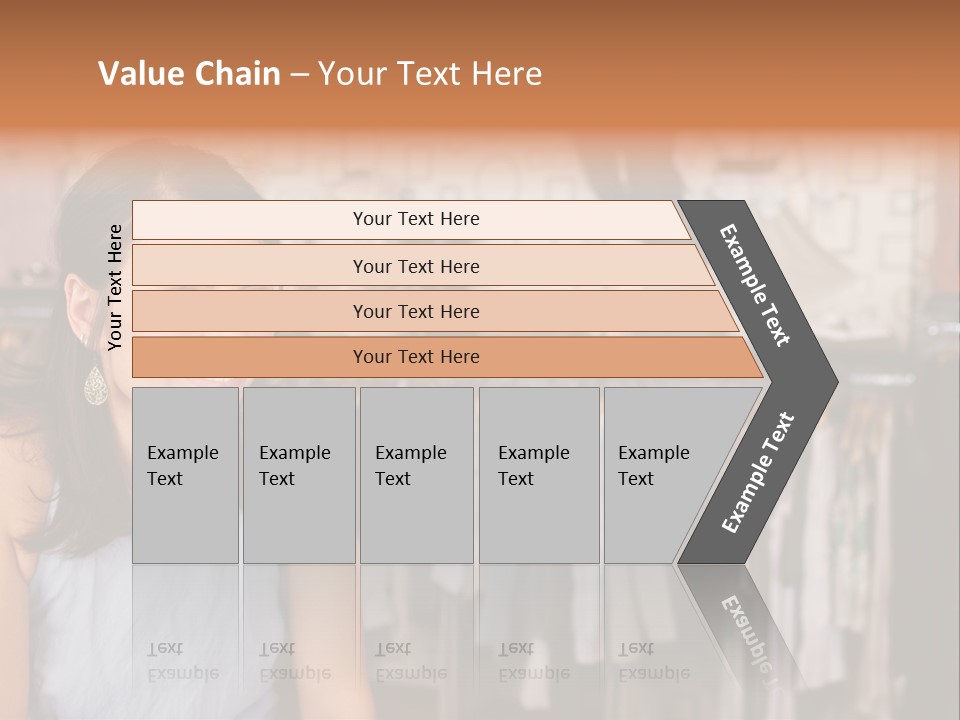Click the earring in the background photo
The image size is (960, 720).
coord(95,385)
